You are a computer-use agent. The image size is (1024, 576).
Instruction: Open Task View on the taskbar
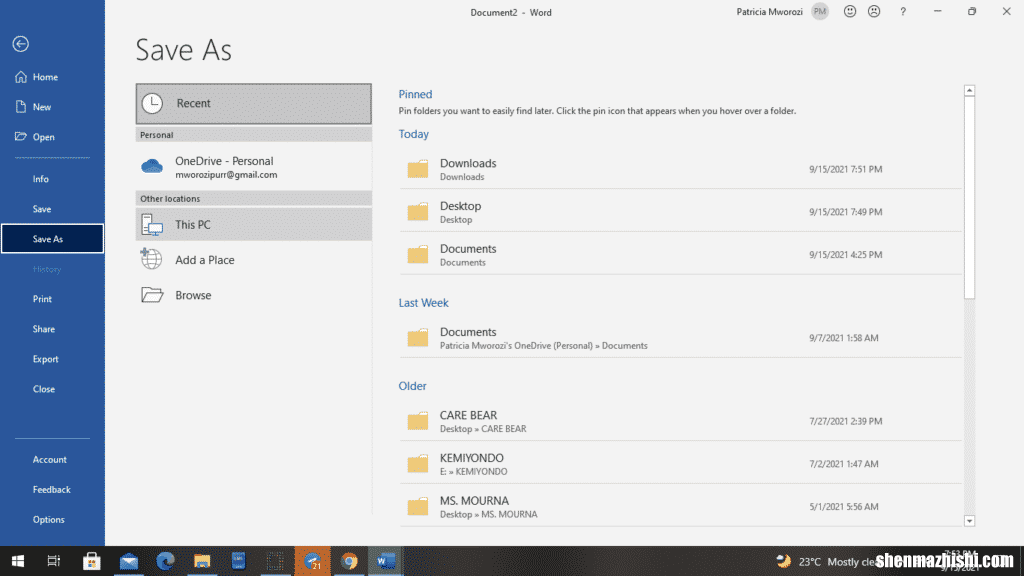tap(54, 561)
